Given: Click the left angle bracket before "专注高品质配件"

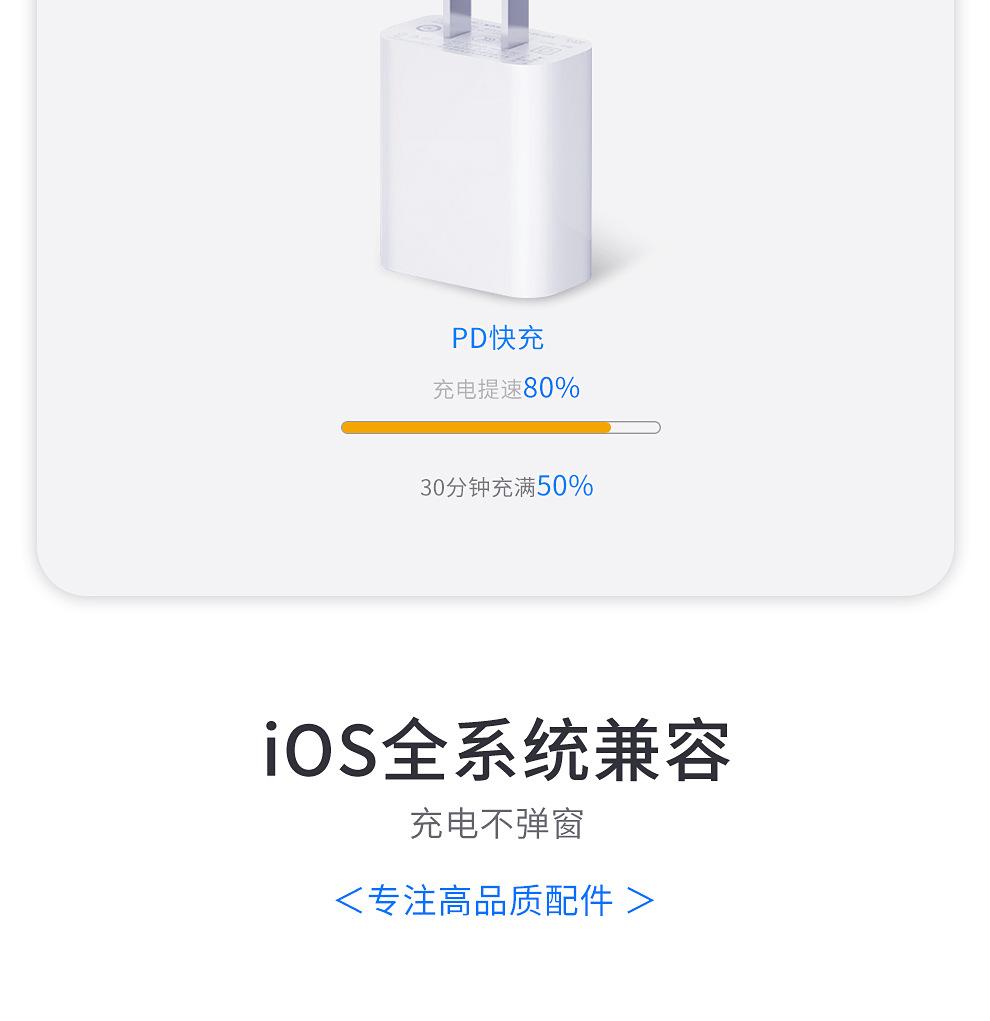Looking at the screenshot, I should tap(348, 900).
